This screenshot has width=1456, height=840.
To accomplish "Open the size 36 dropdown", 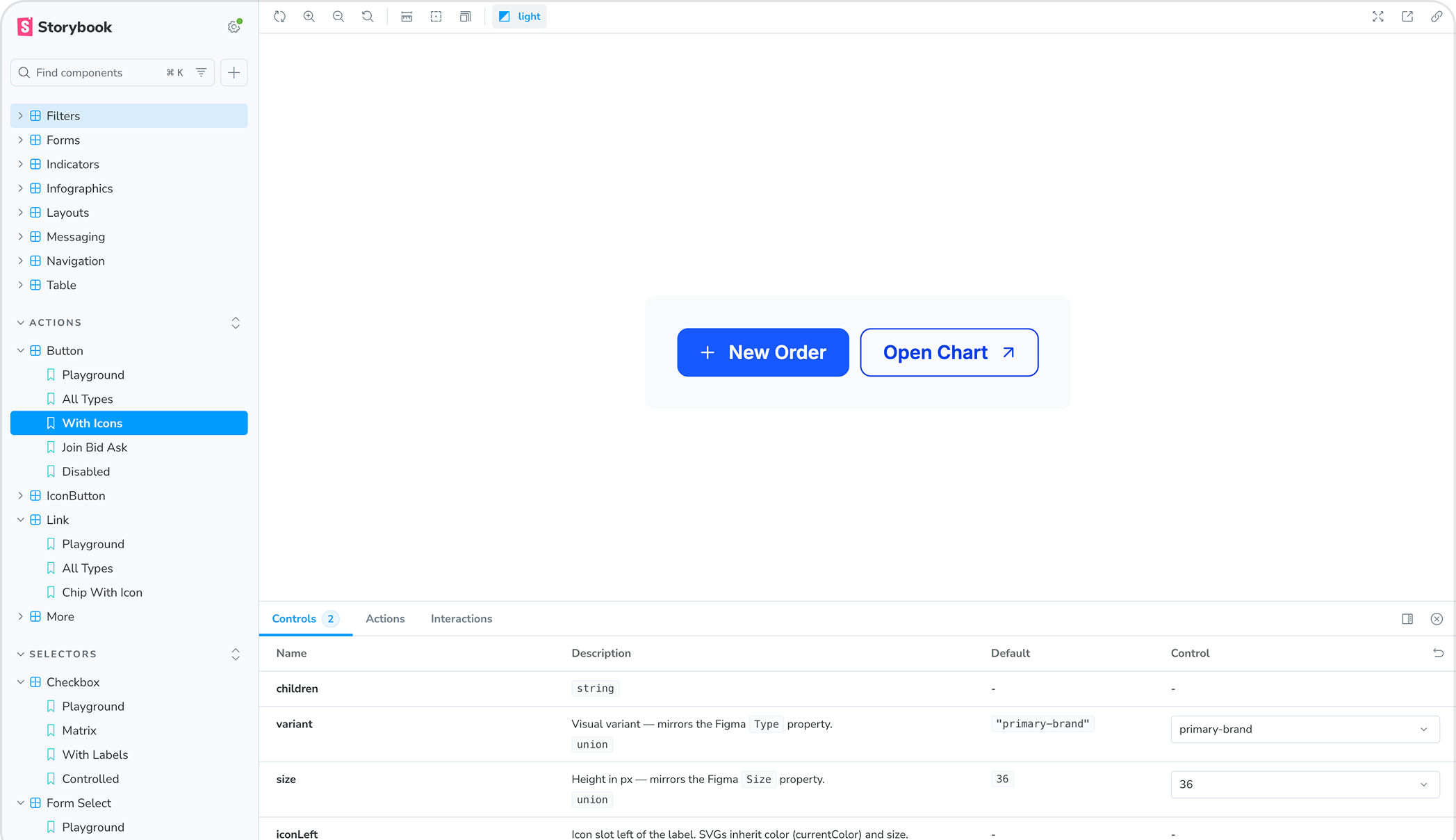I will click(x=1304, y=784).
